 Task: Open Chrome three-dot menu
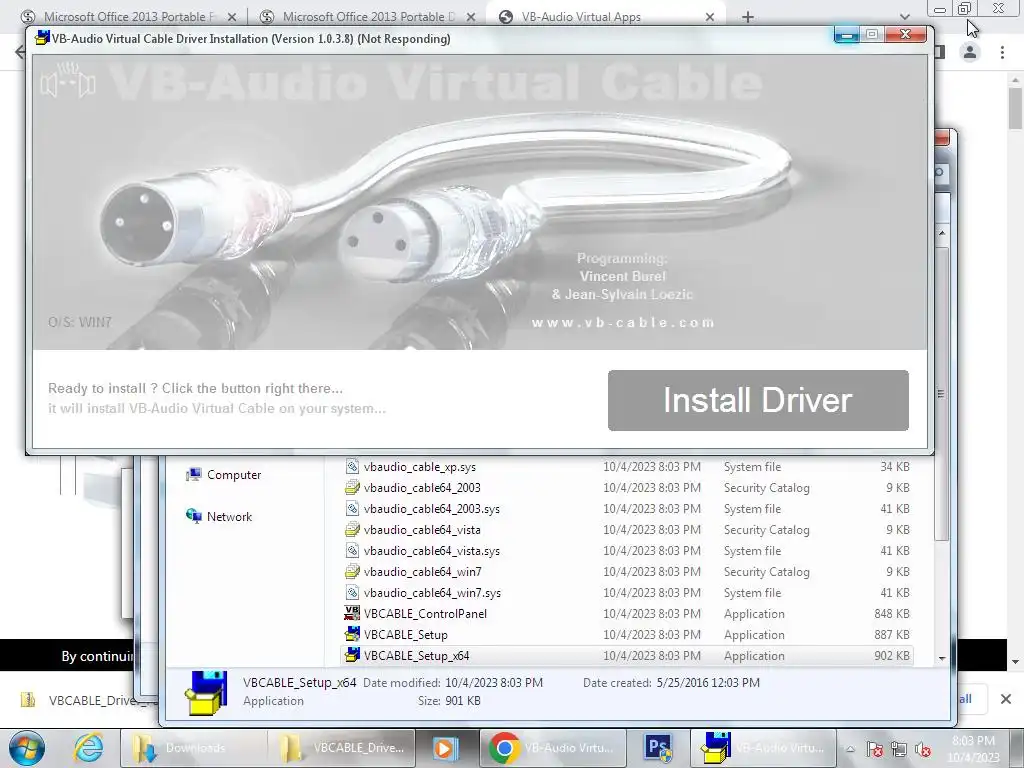[1002, 52]
